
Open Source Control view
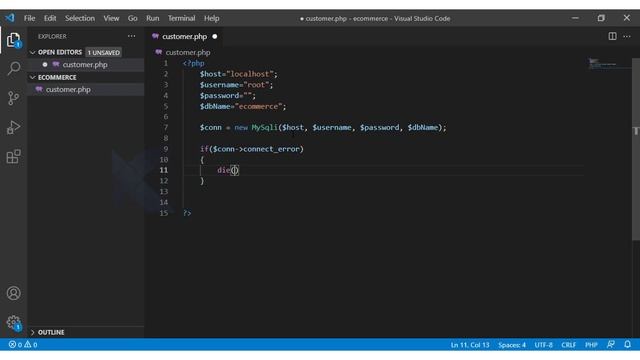13,98
